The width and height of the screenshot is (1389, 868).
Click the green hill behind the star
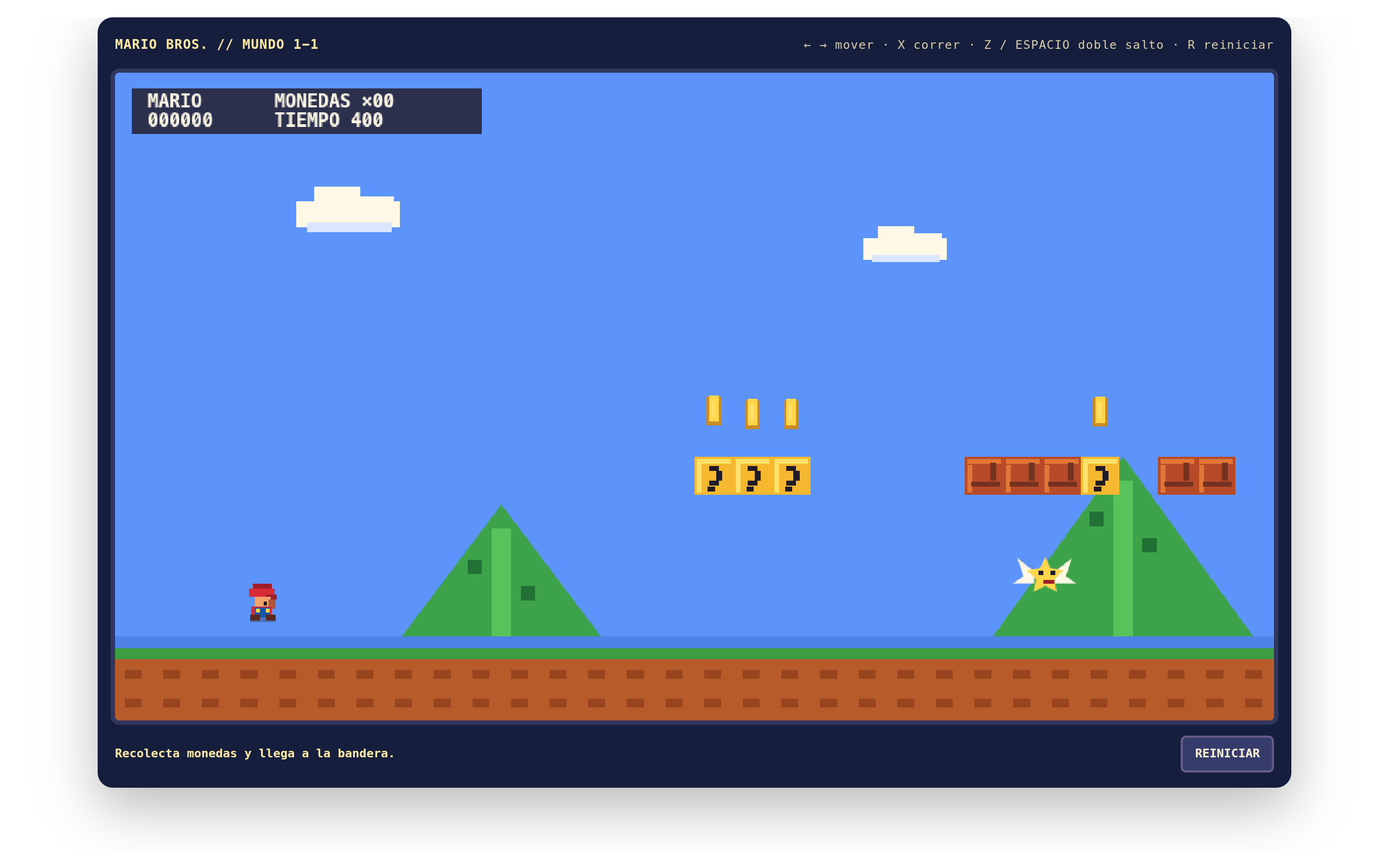(x=1123, y=546)
